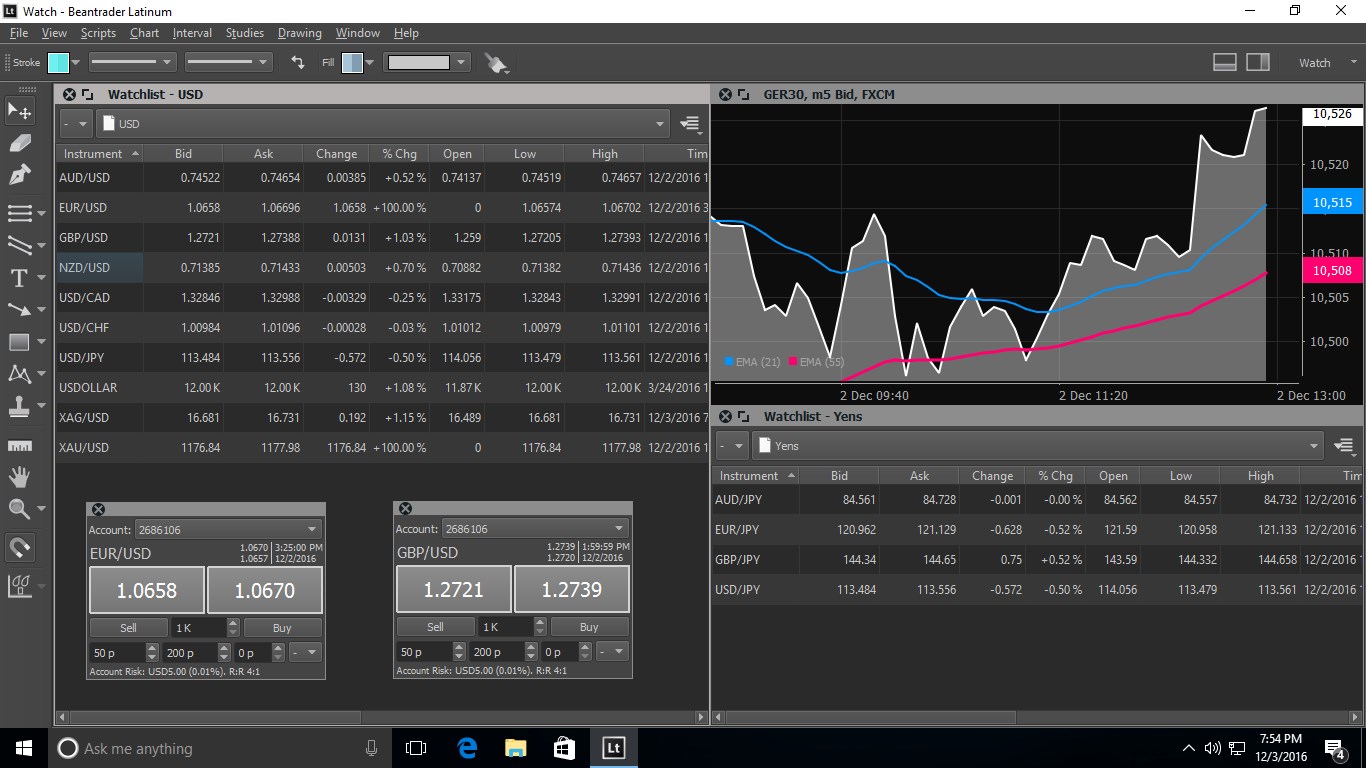This screenshot has width=1366, height=768.
Task: Open Microsoft Edge from the taskbar
Action: [x=467, y=748]
